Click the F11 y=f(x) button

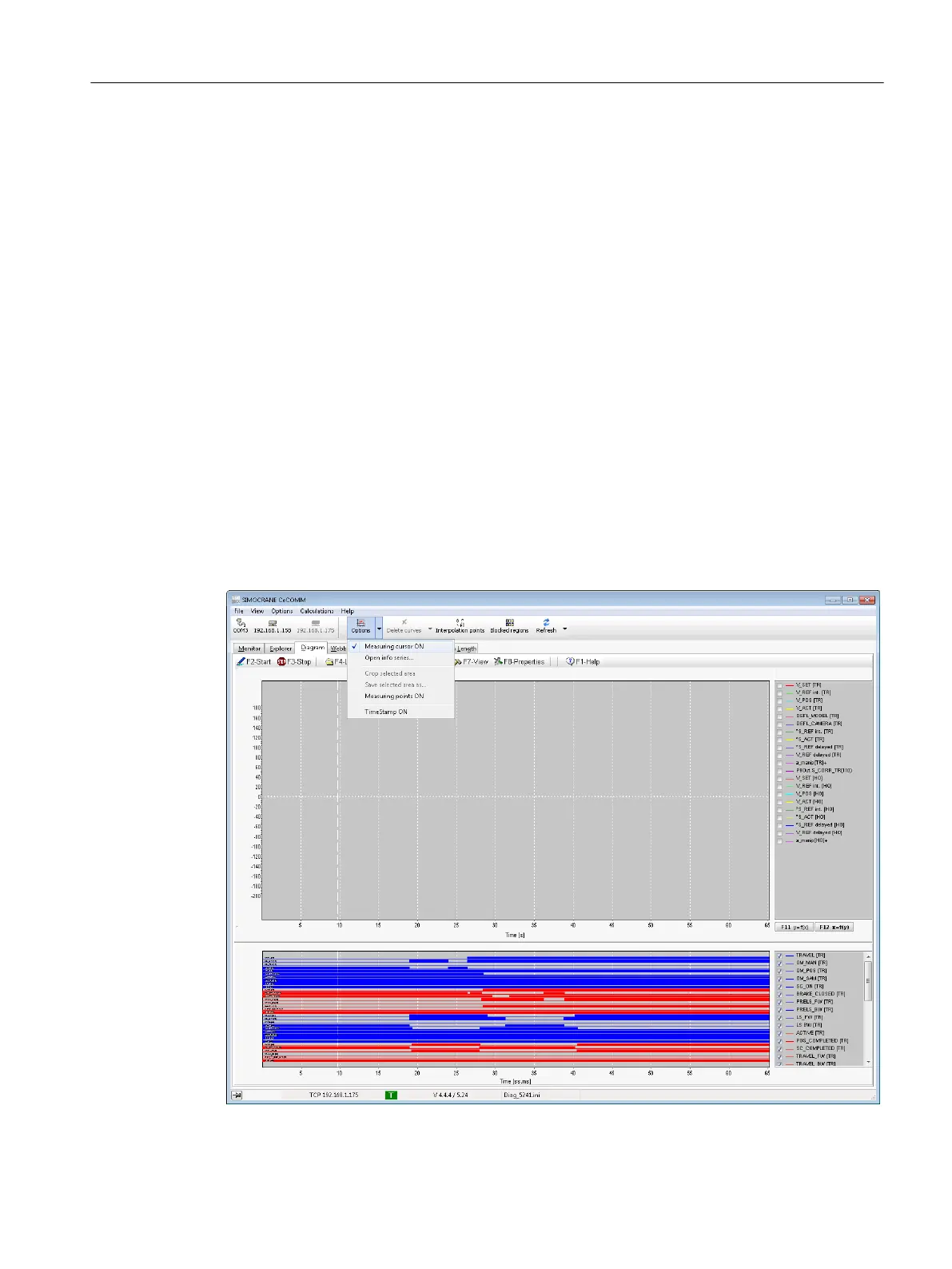point(795,928)
